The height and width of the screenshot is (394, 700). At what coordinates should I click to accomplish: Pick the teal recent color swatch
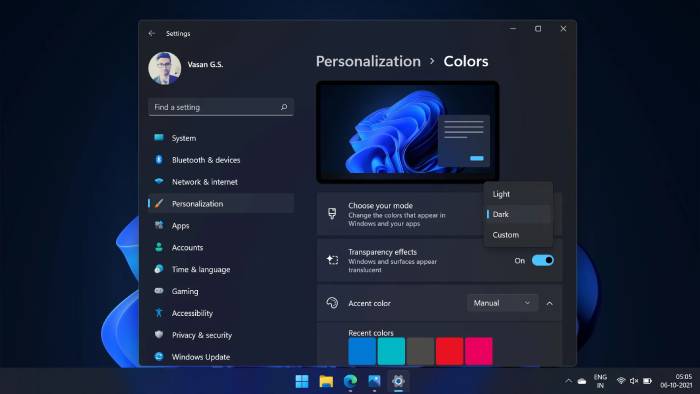tap(391, 351)
